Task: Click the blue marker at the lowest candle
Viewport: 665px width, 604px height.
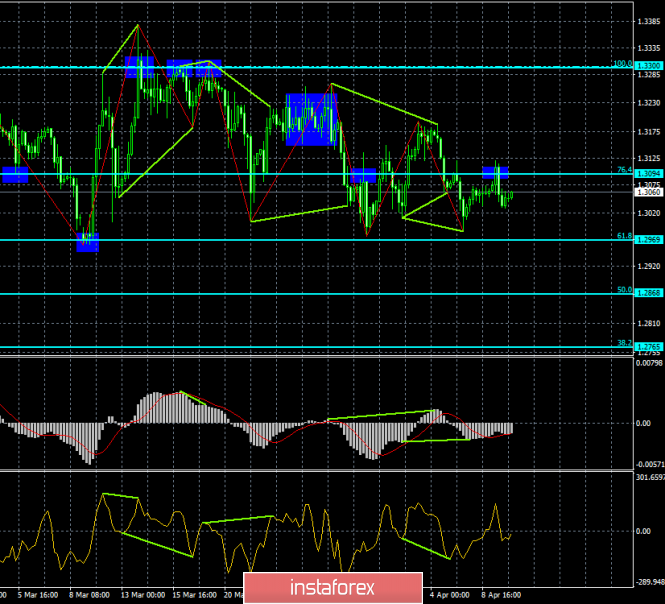Action: (x=88, y=242)
